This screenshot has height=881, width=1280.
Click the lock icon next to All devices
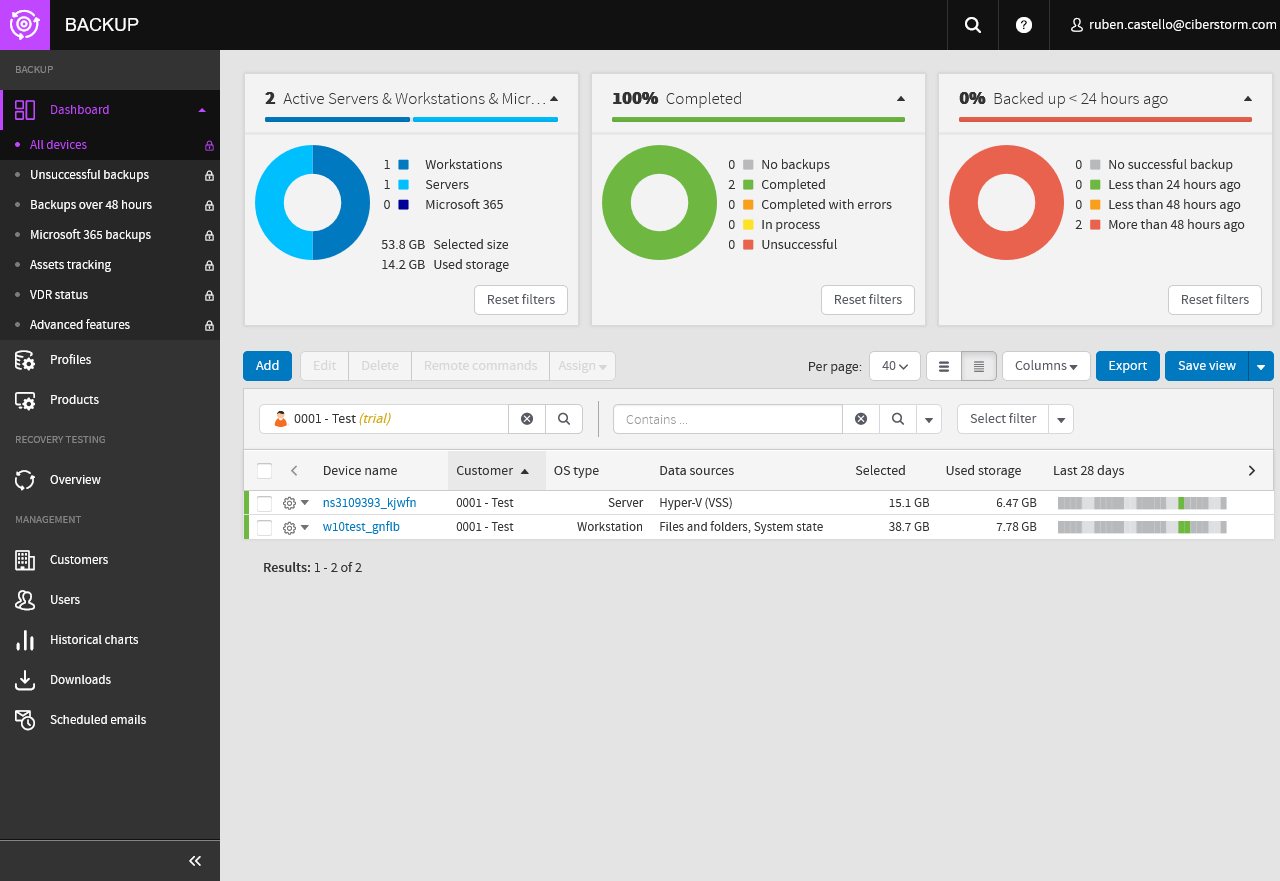click(209, 145)
